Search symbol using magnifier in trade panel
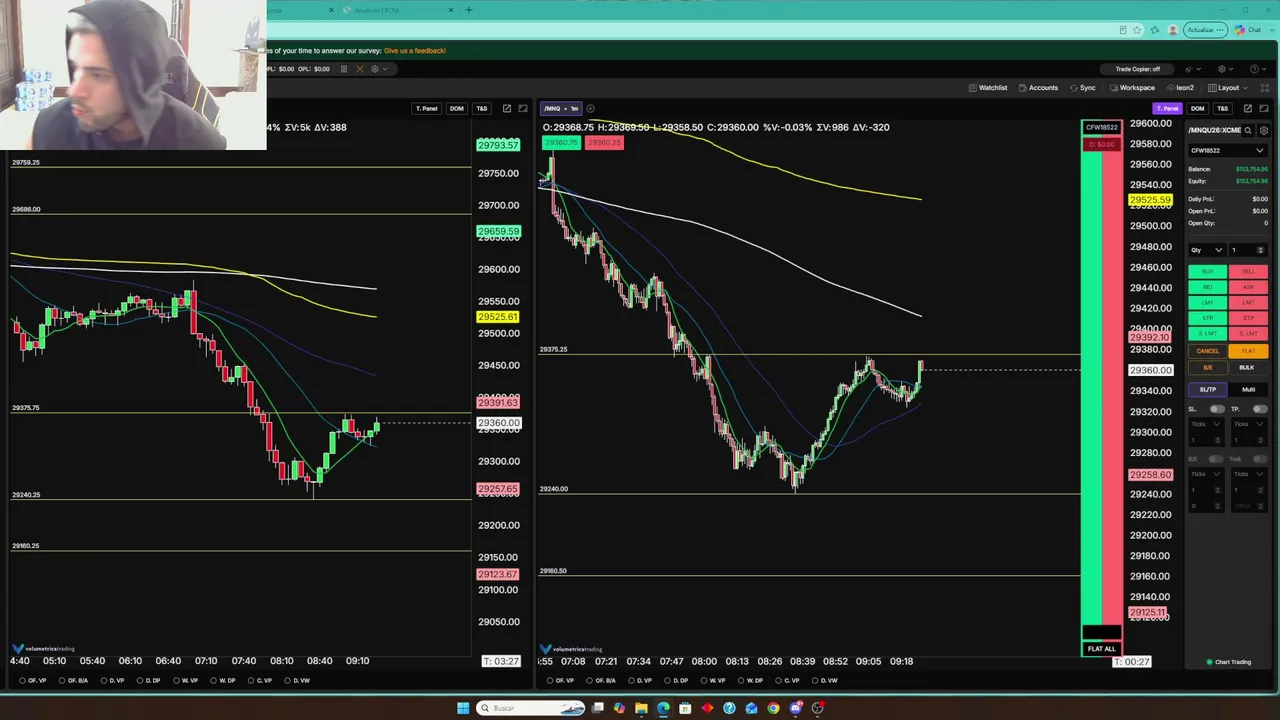The width and height of the screenshot is (1280, 720). coord(1248,130)
